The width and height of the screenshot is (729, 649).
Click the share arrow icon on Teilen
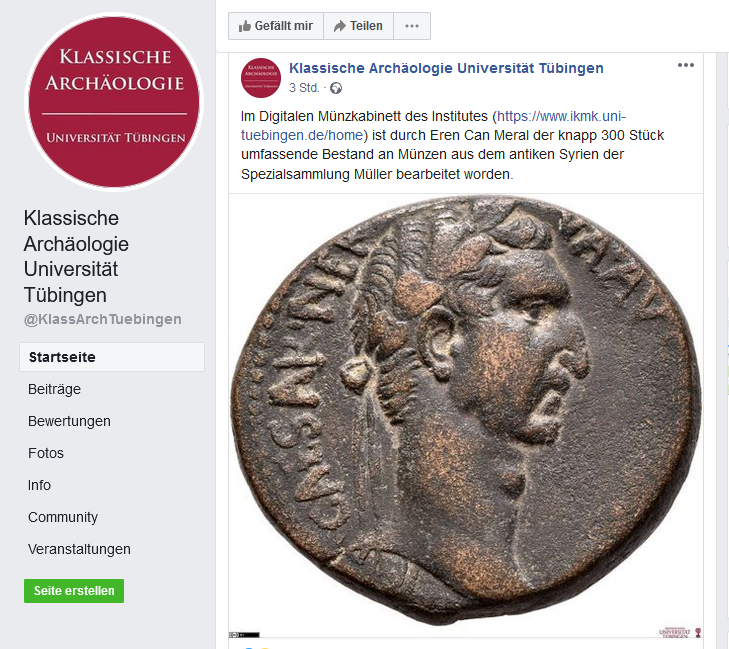(x=340, y=26)
